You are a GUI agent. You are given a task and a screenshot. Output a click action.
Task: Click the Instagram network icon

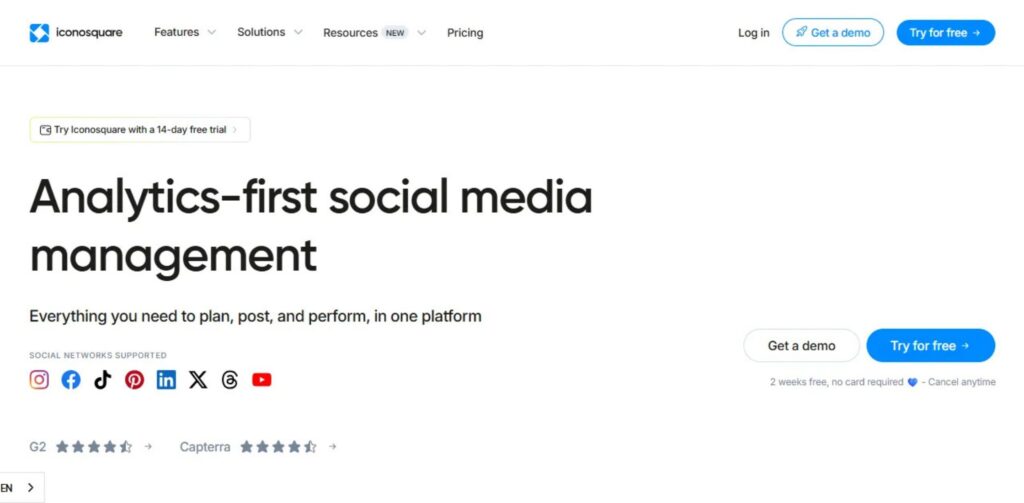coord(39,380)
